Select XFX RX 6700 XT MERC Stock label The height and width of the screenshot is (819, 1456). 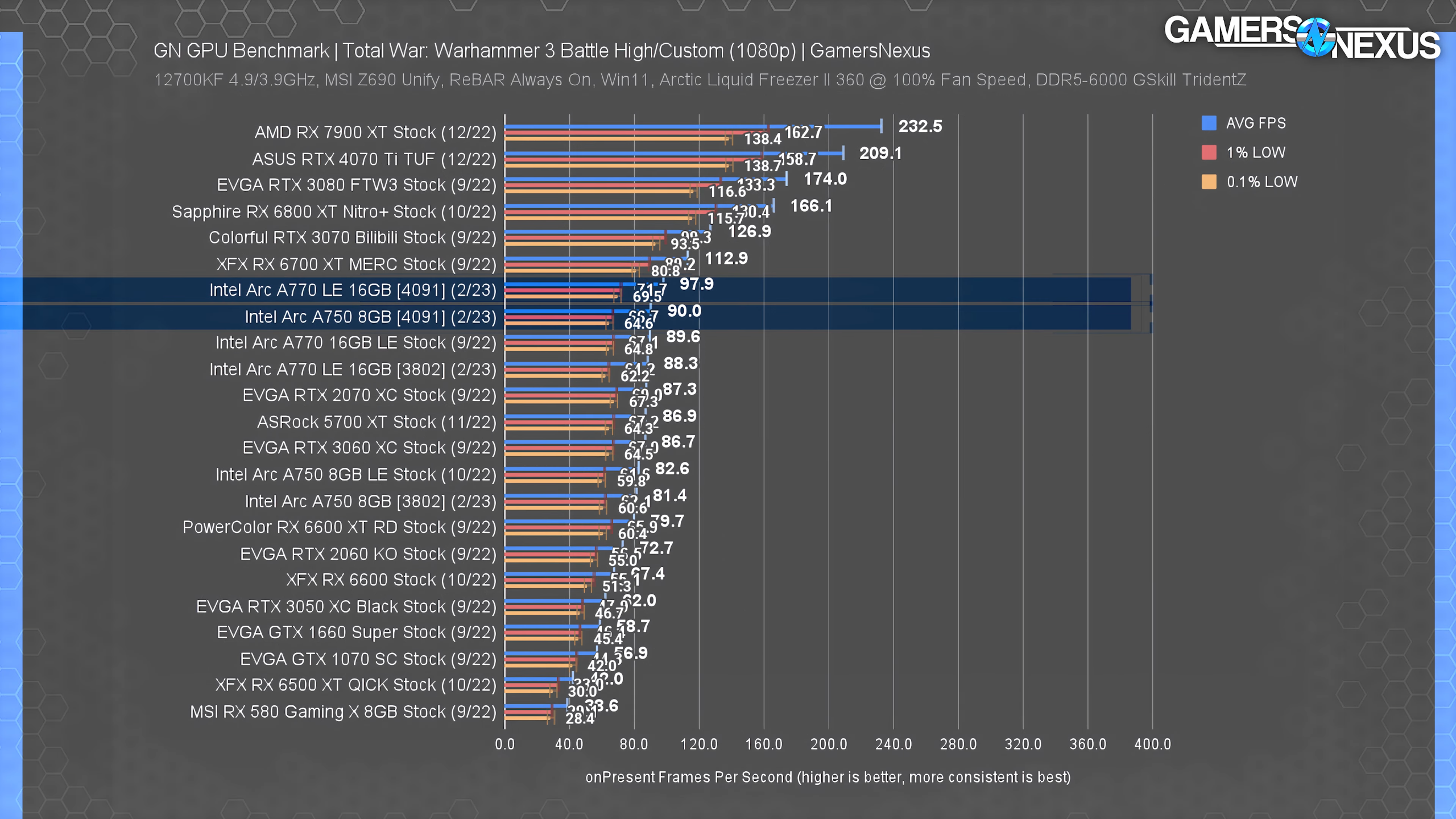pyautogui.click(x=356, y=264)
